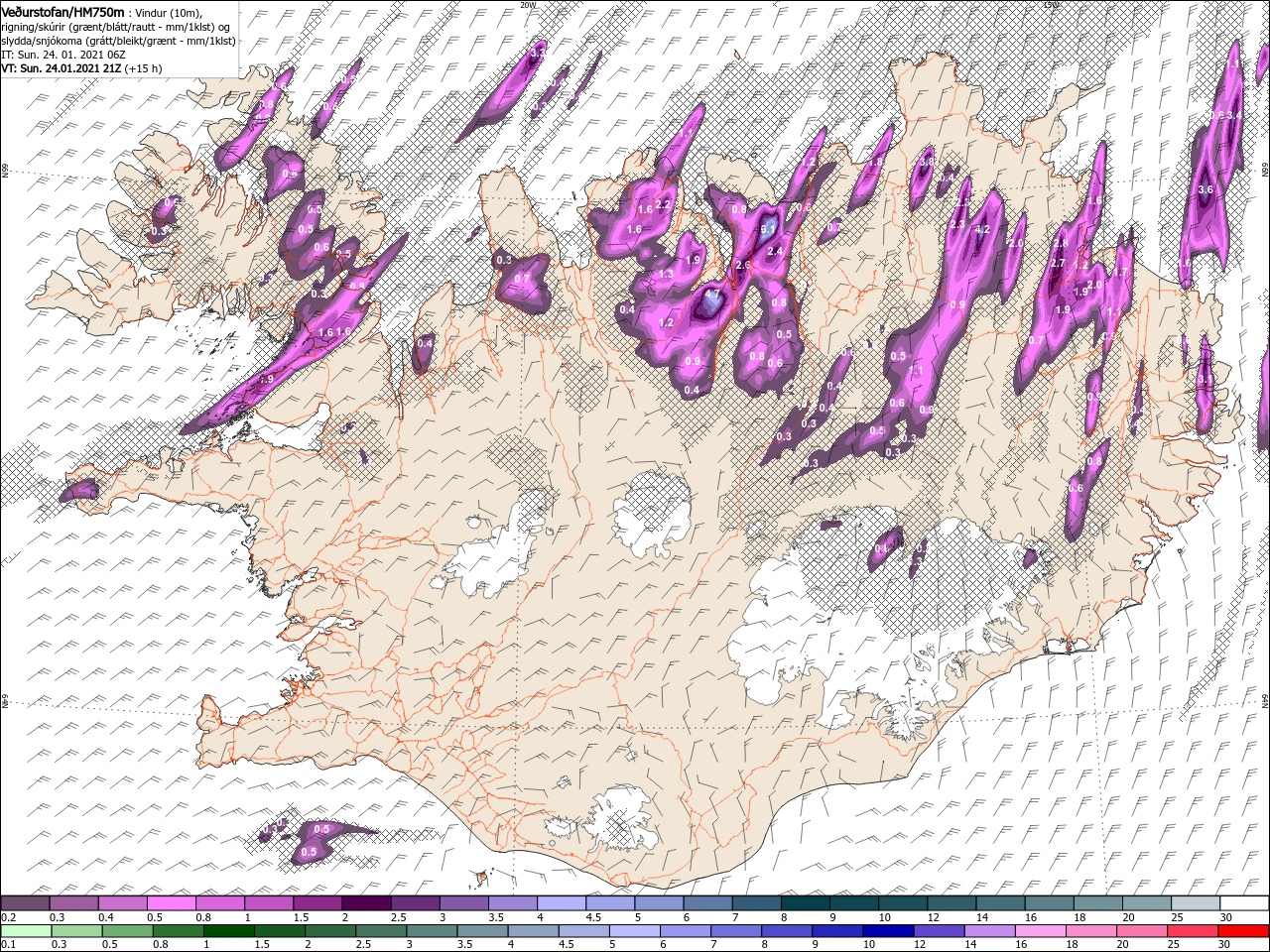Click the lilac lower swatch between 14 and 16
This screenshot has width=1270, height=952.
[x=988, y=930]
